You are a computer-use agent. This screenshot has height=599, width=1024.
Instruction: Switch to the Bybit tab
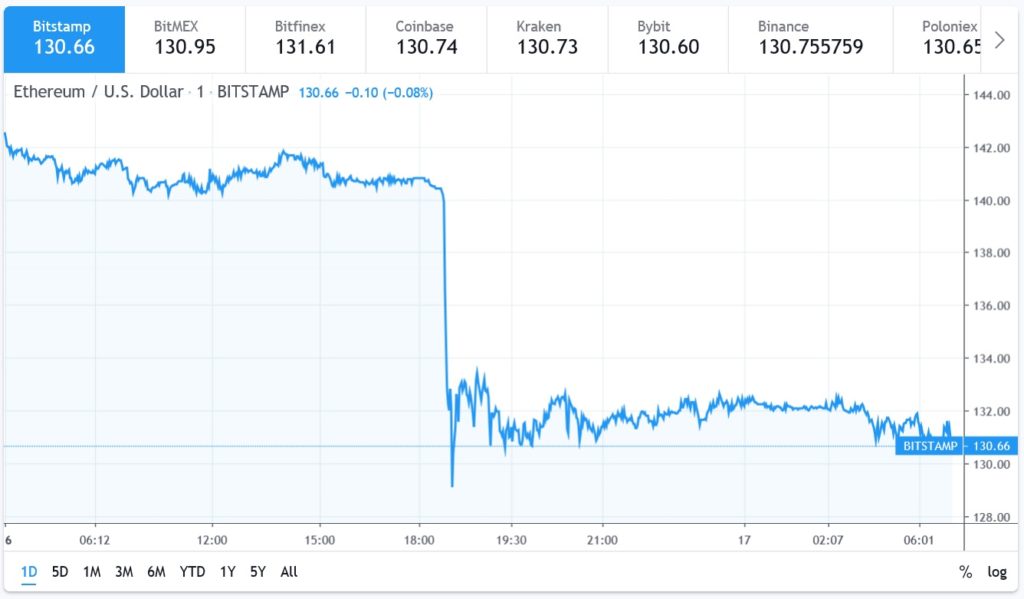tap(668, 38)
